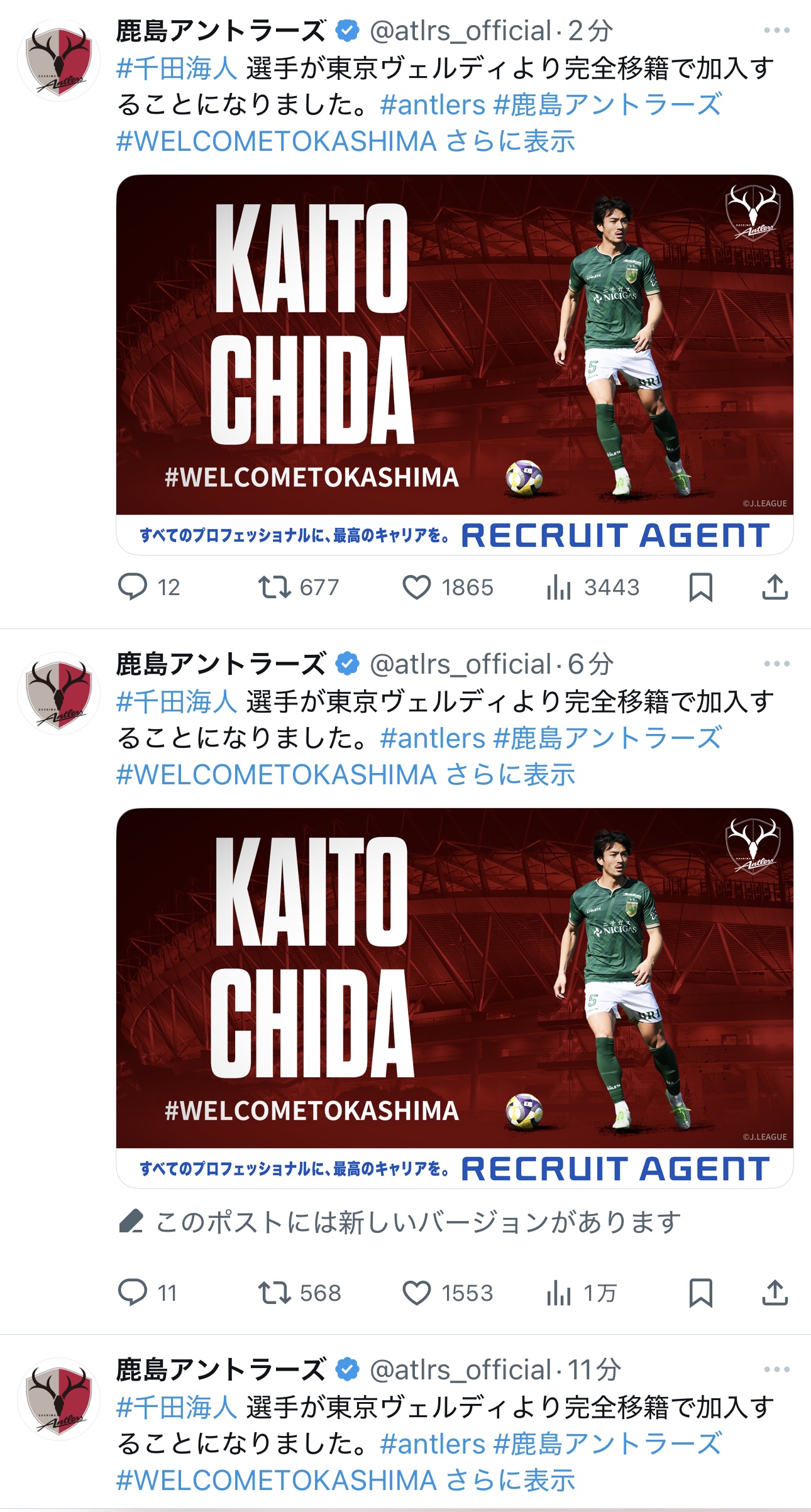Open more options on the 6分 post
811x1512 pixels.
click(777, 664)
